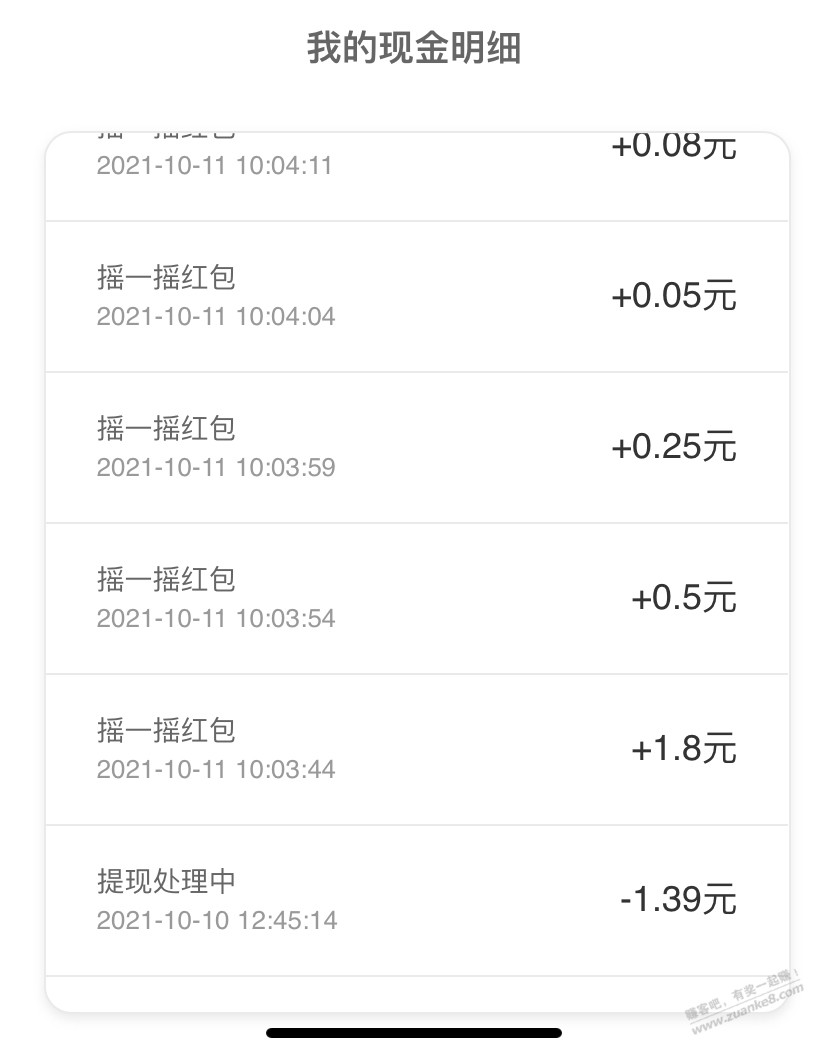Tap the +0.05元 amount

click(x=673, y=296)
